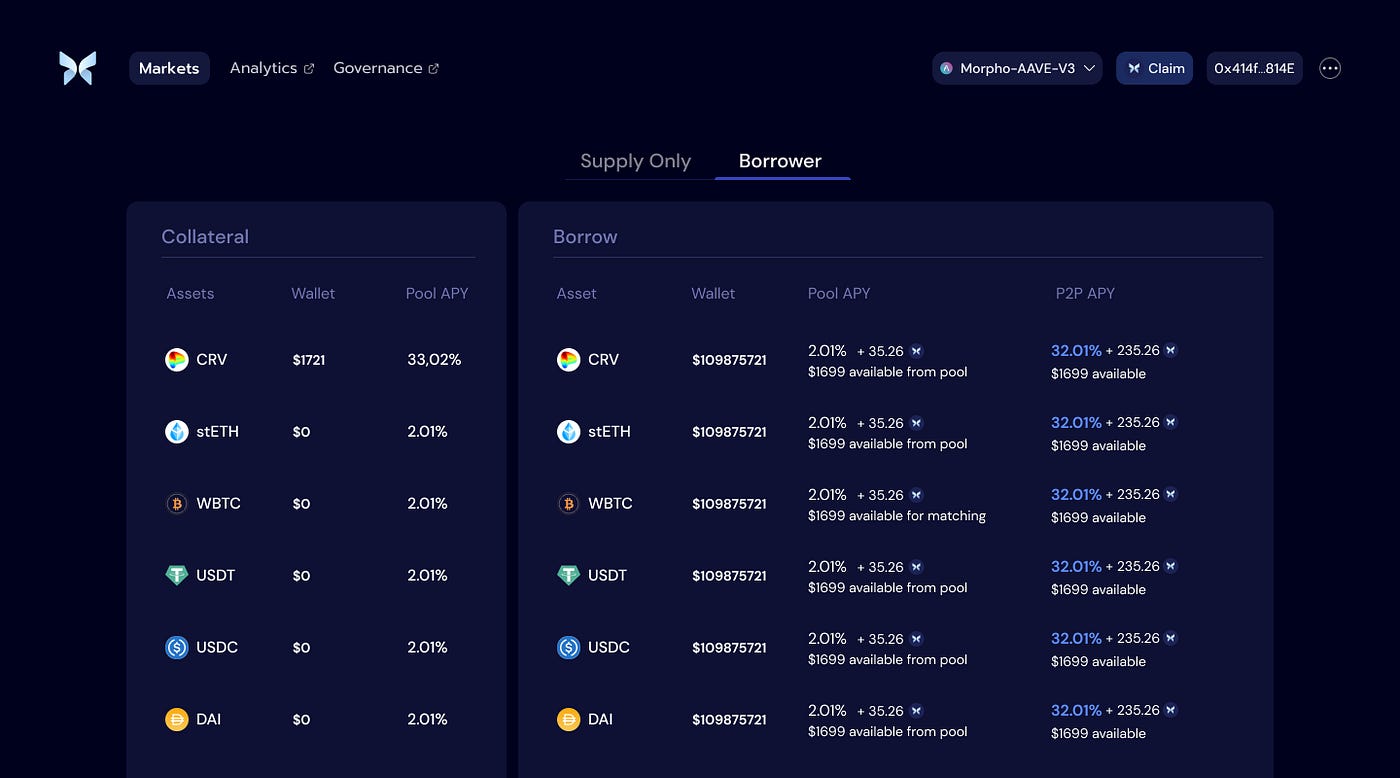The height and width of the screenshot is (778, 1400).
Task: Click the $1721 wallet value for CRV
Action: (x=309, y=360)
